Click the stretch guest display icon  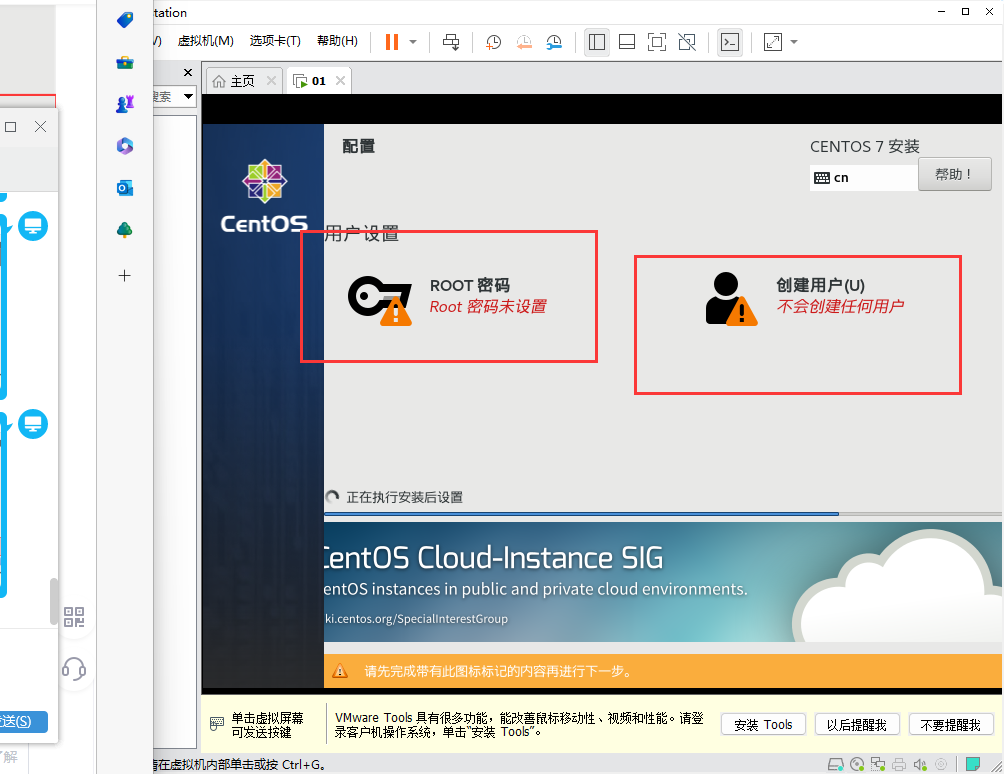[773, 42]
